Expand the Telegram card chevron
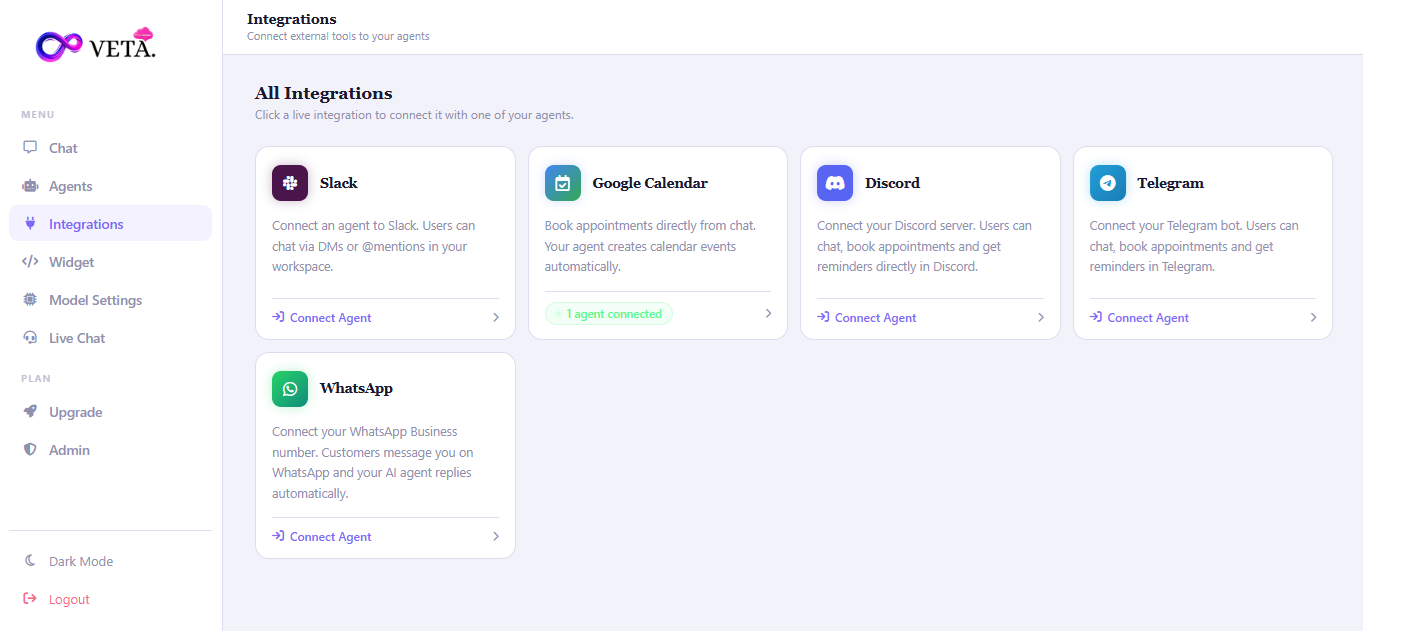The width and height of the screenshot is (1412, 631). 1313,317
